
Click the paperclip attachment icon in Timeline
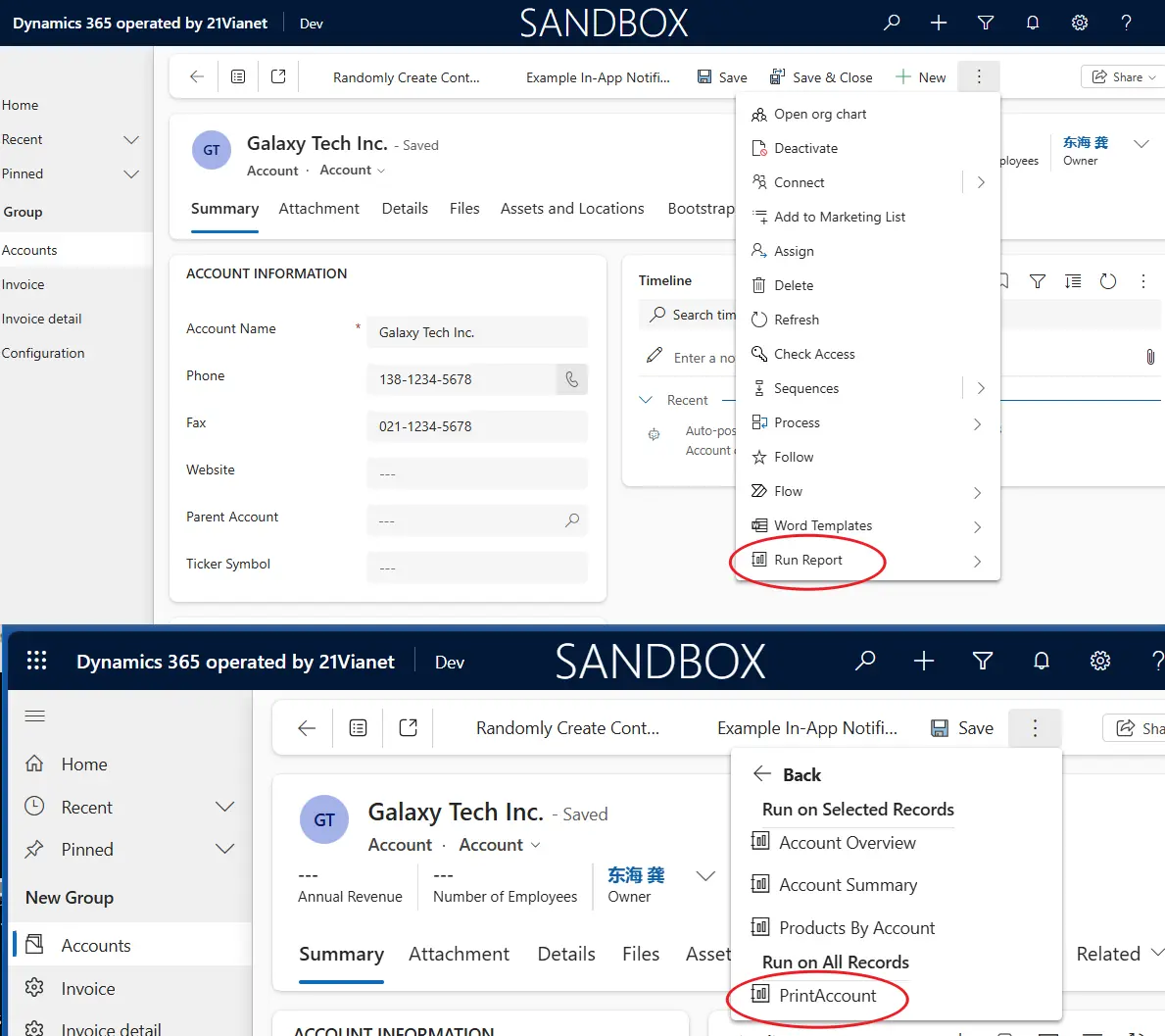click(1149, 357)
